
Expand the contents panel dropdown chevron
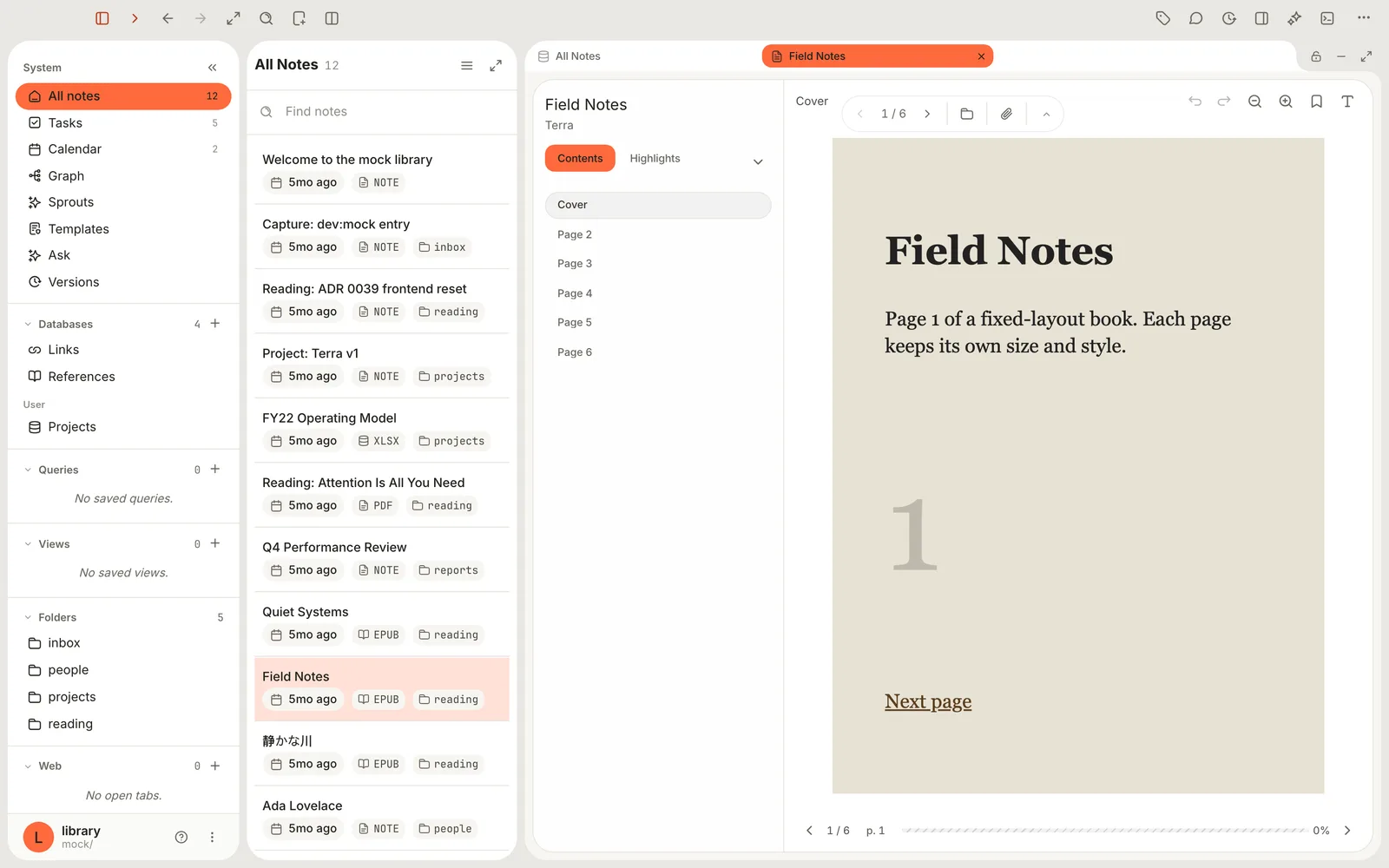[758, 162]
